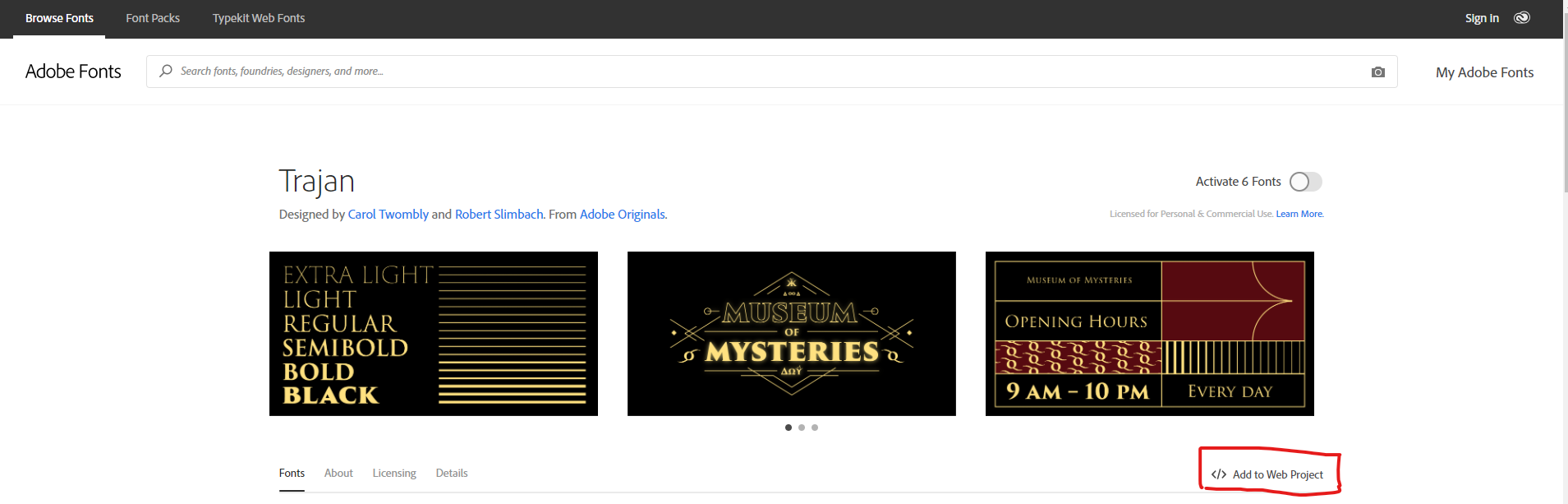Select the first carousel dot
Viewport: 1568px width, 504px height.
pyautogui.click(x=789, y=428)
